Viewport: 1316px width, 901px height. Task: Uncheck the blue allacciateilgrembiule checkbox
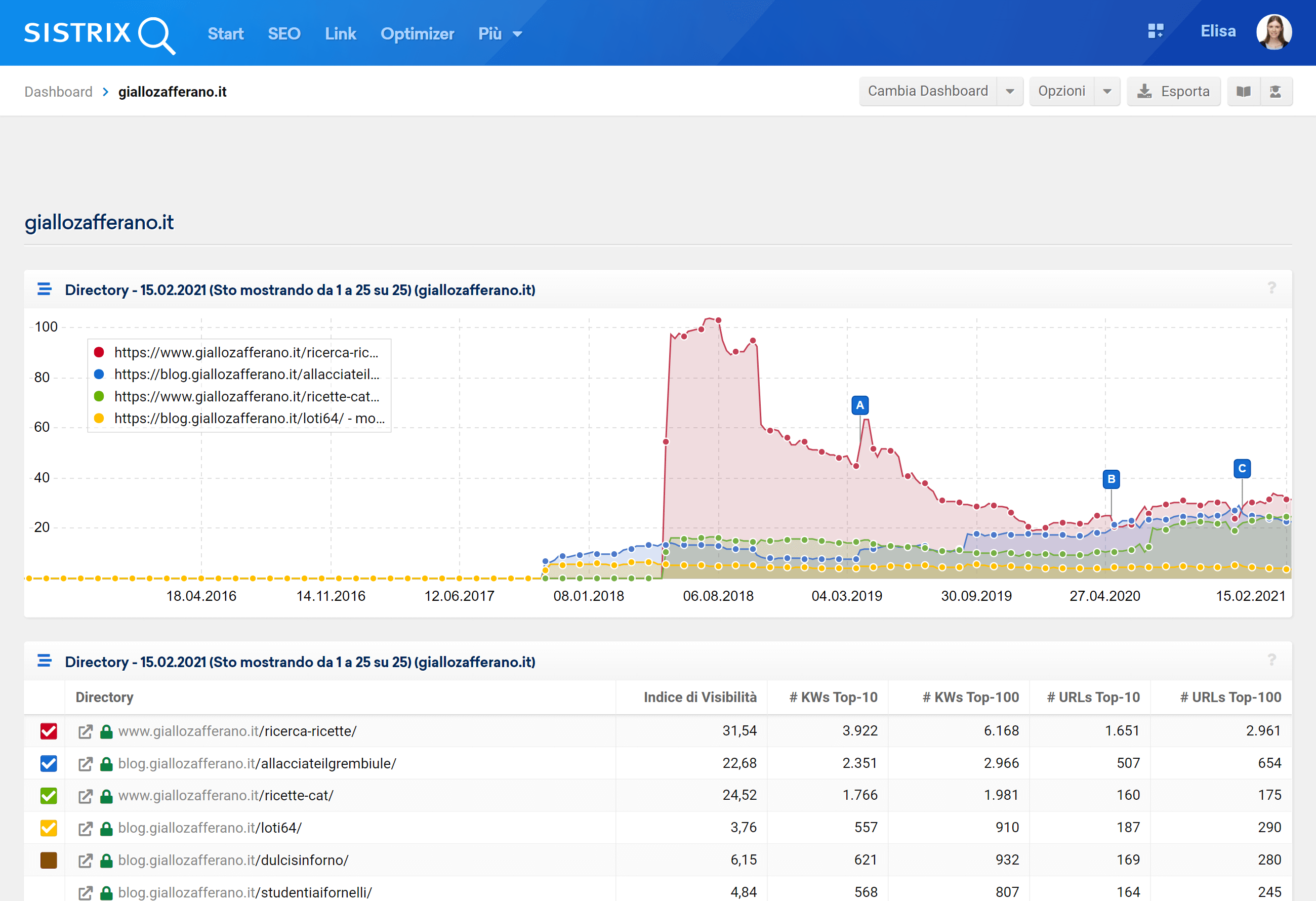point(49,763)
